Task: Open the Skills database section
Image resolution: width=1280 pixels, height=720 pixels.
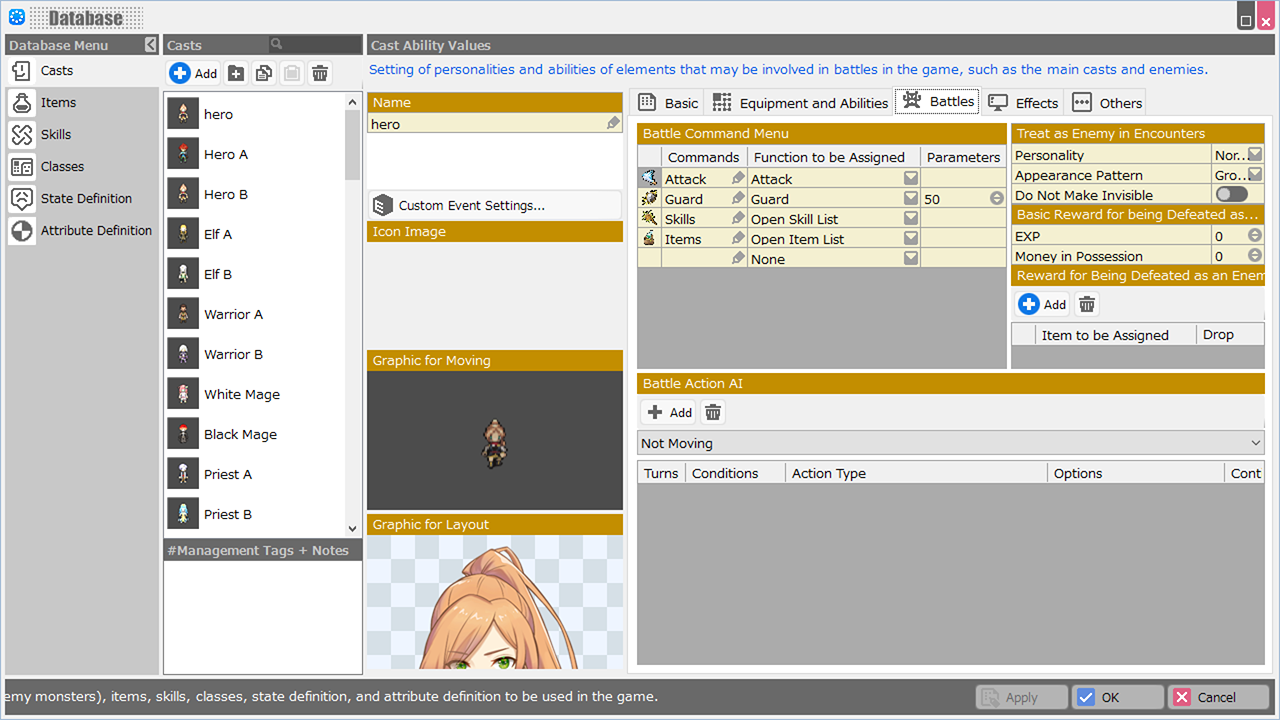Action: click(56, 135)
